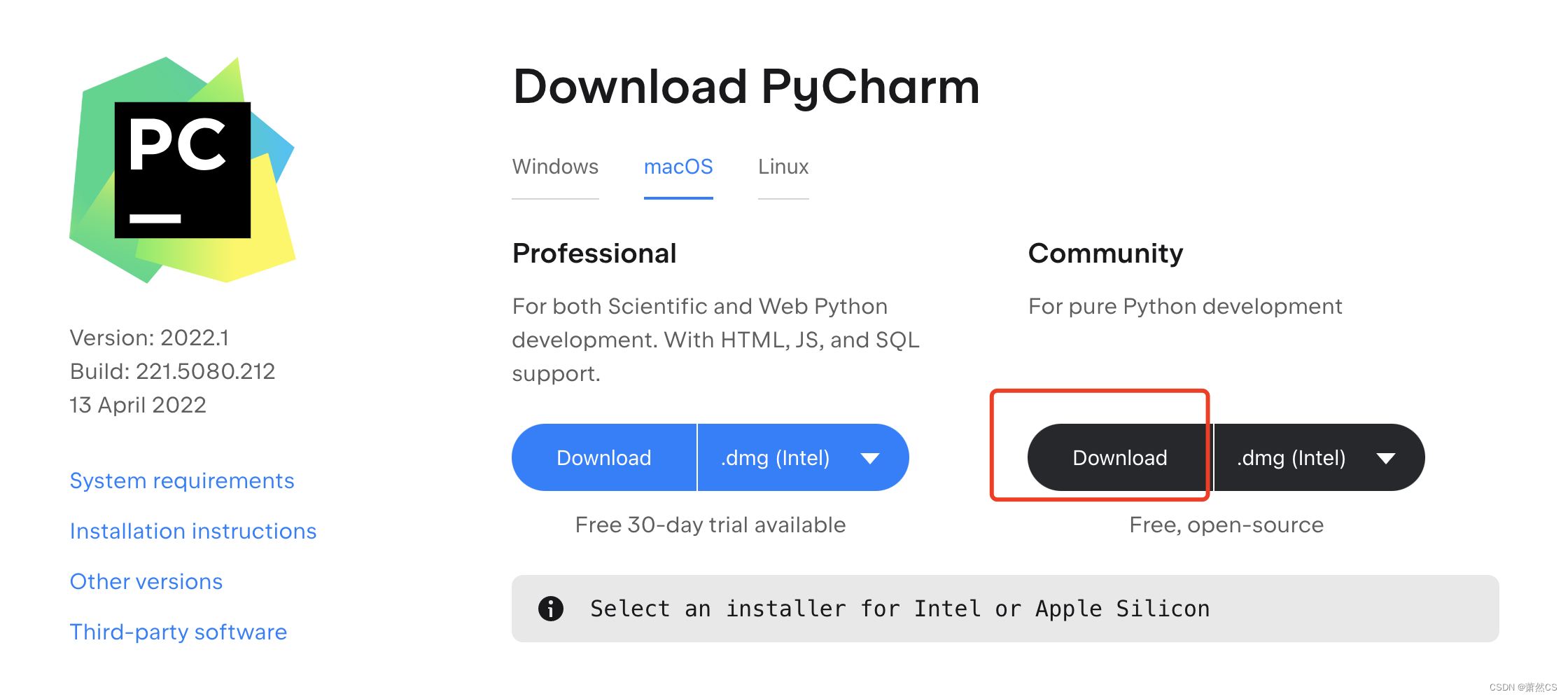
Task: Click the PyCharm PC logo
Action: tap(182, 170)
